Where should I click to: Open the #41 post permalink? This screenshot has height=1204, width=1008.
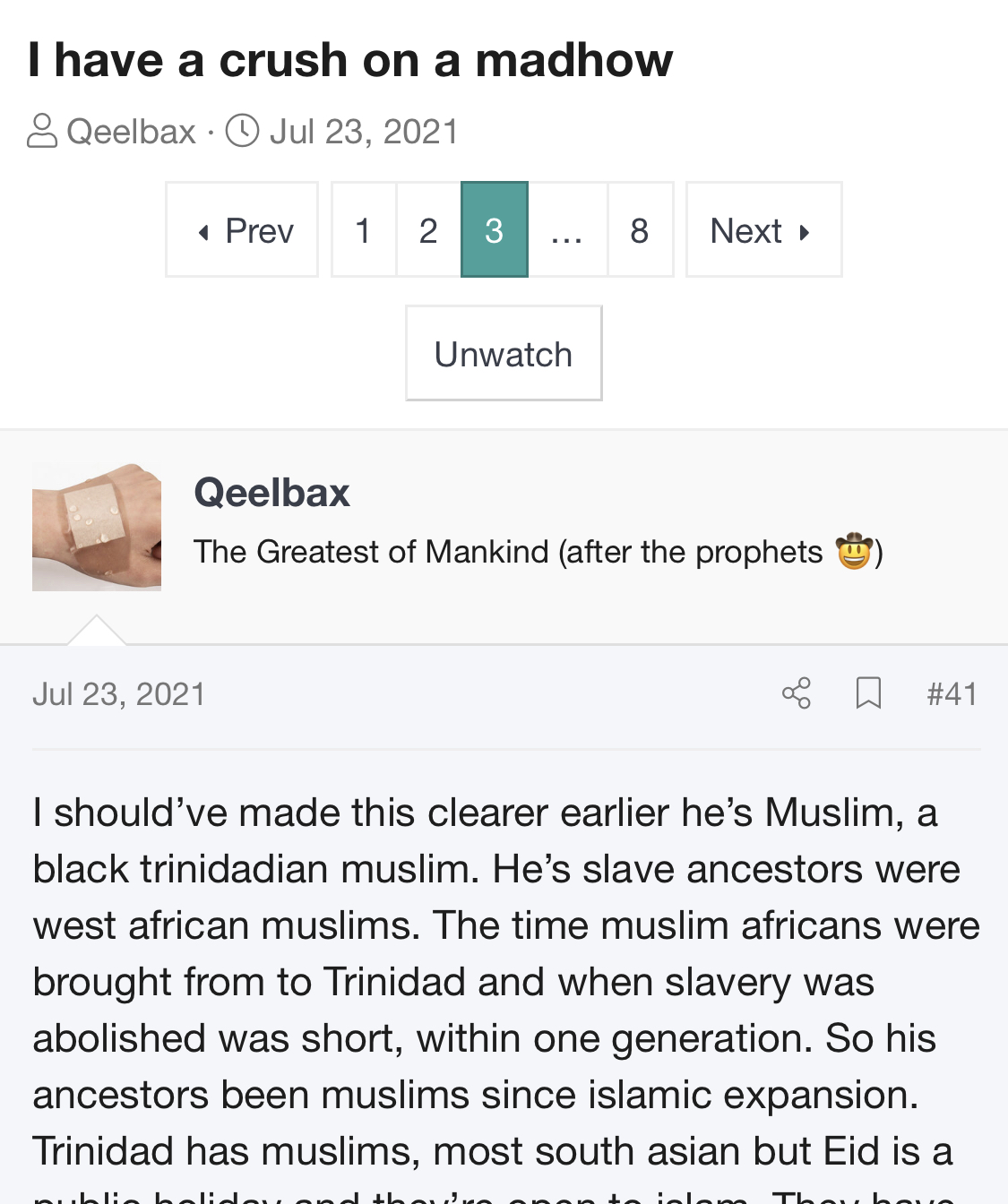click(x=952, y=694)
